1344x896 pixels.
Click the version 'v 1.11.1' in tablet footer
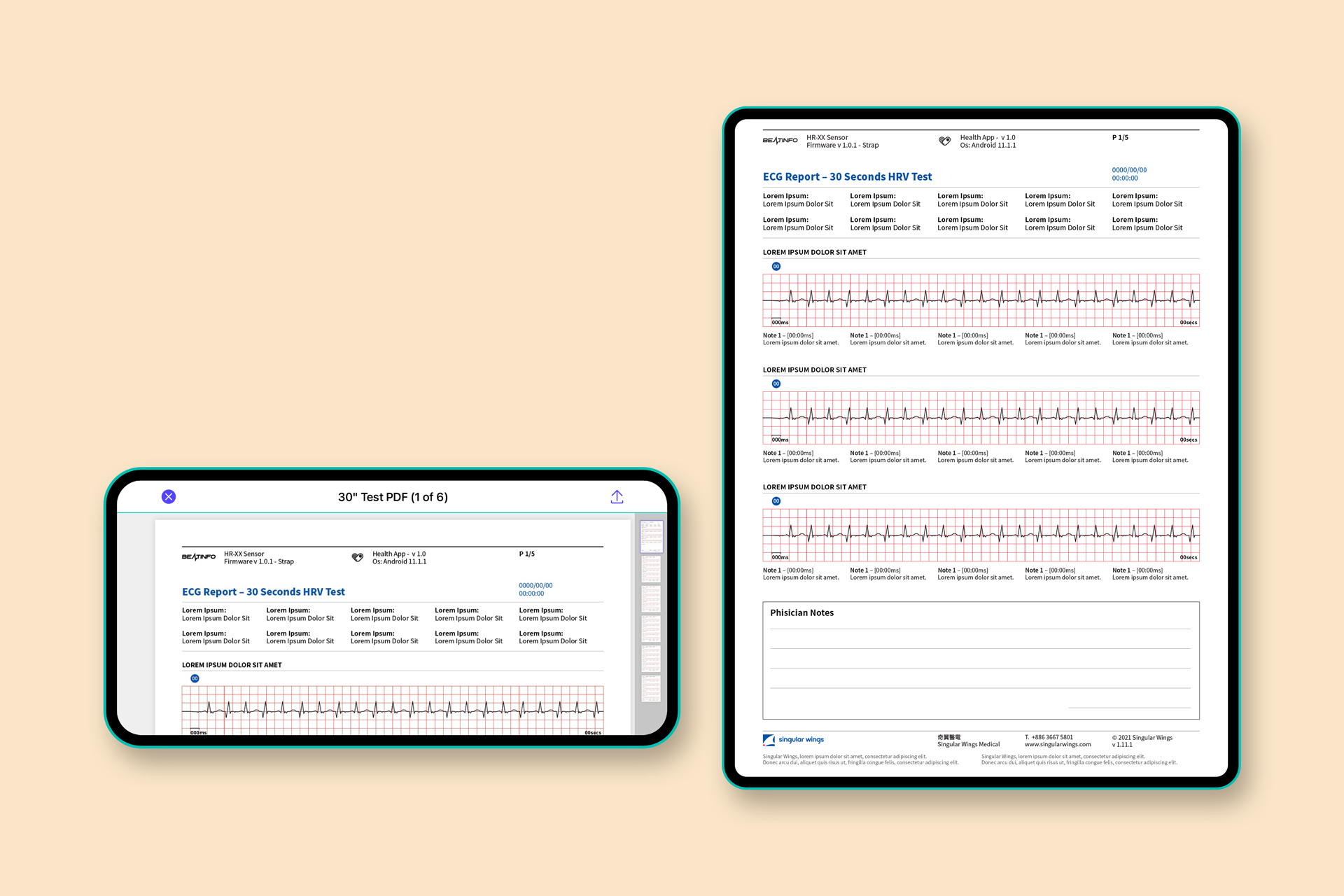click(1121, 744)
